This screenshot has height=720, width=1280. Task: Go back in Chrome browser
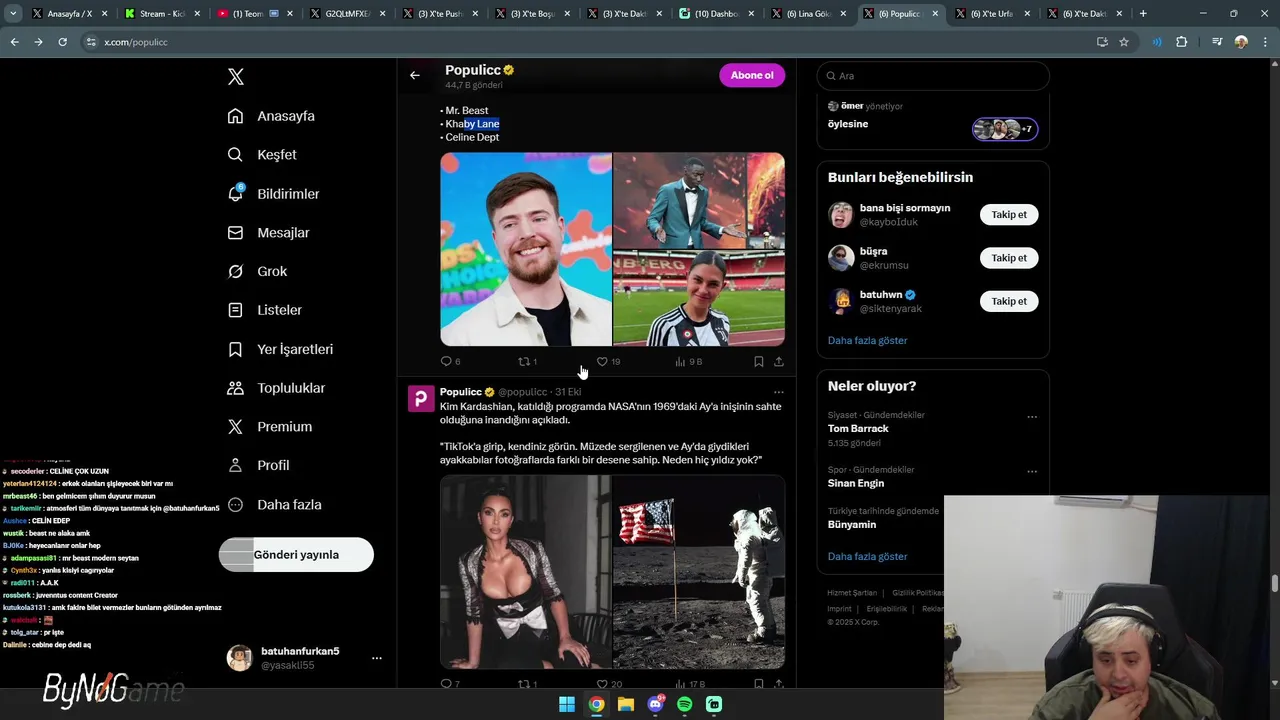point(14,42)
